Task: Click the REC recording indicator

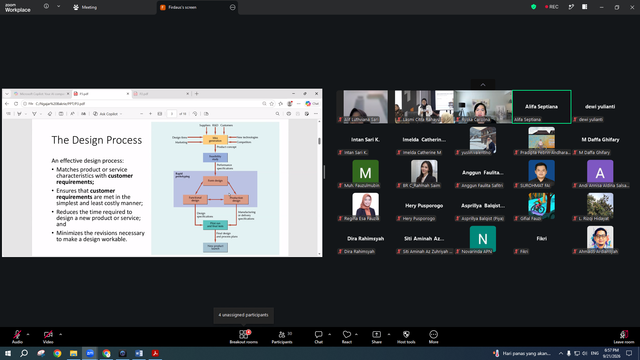Action: pyautogui.click(x=551, y=7)
